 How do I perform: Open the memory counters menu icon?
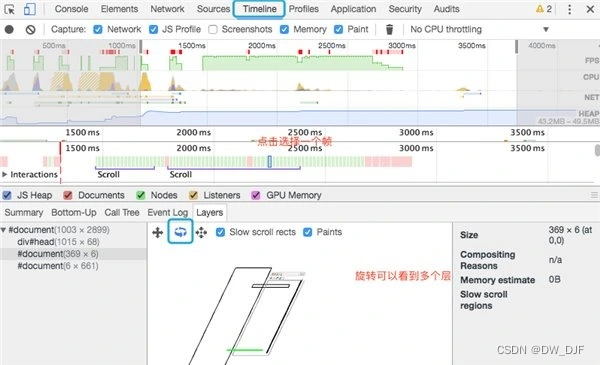click(x=594, y=195)
